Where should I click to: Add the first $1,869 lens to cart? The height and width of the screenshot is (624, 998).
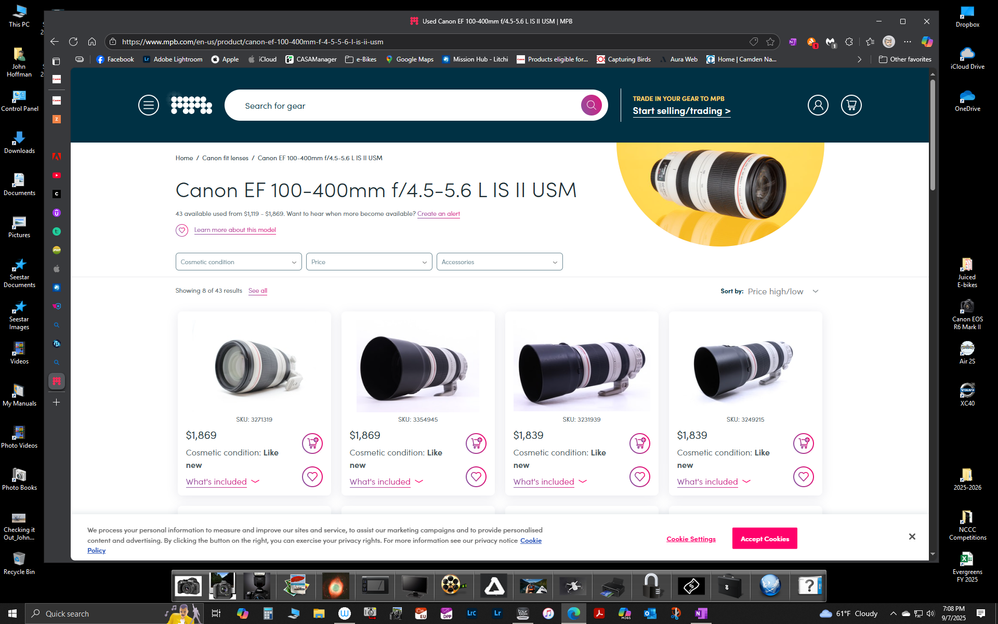(x=312, y=443)
